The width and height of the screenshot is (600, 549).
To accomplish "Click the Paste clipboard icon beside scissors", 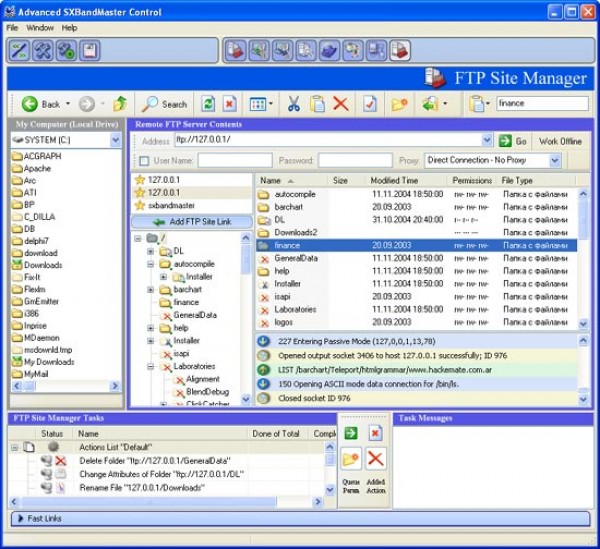I will (317, 103).
